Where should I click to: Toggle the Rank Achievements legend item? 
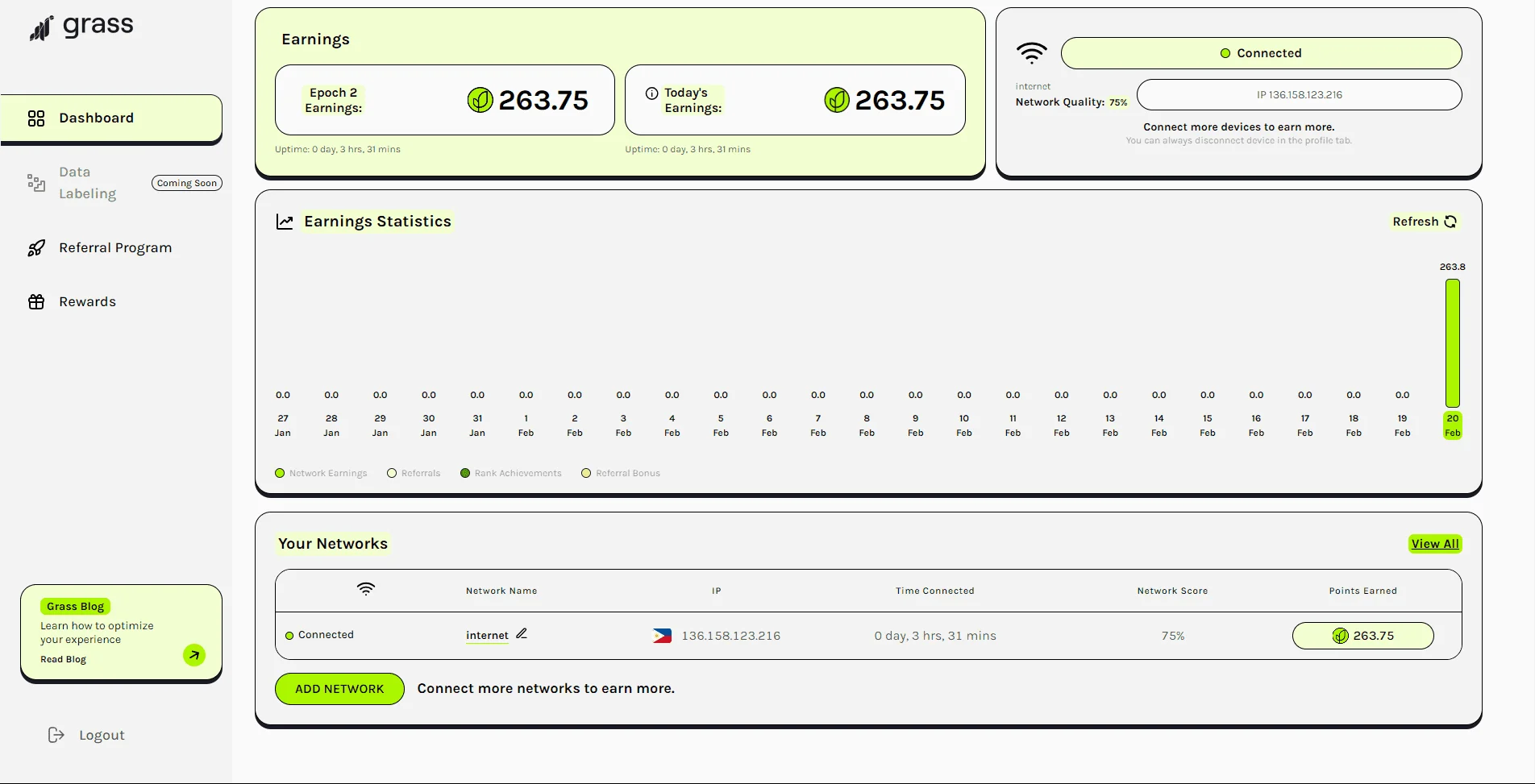511,473
